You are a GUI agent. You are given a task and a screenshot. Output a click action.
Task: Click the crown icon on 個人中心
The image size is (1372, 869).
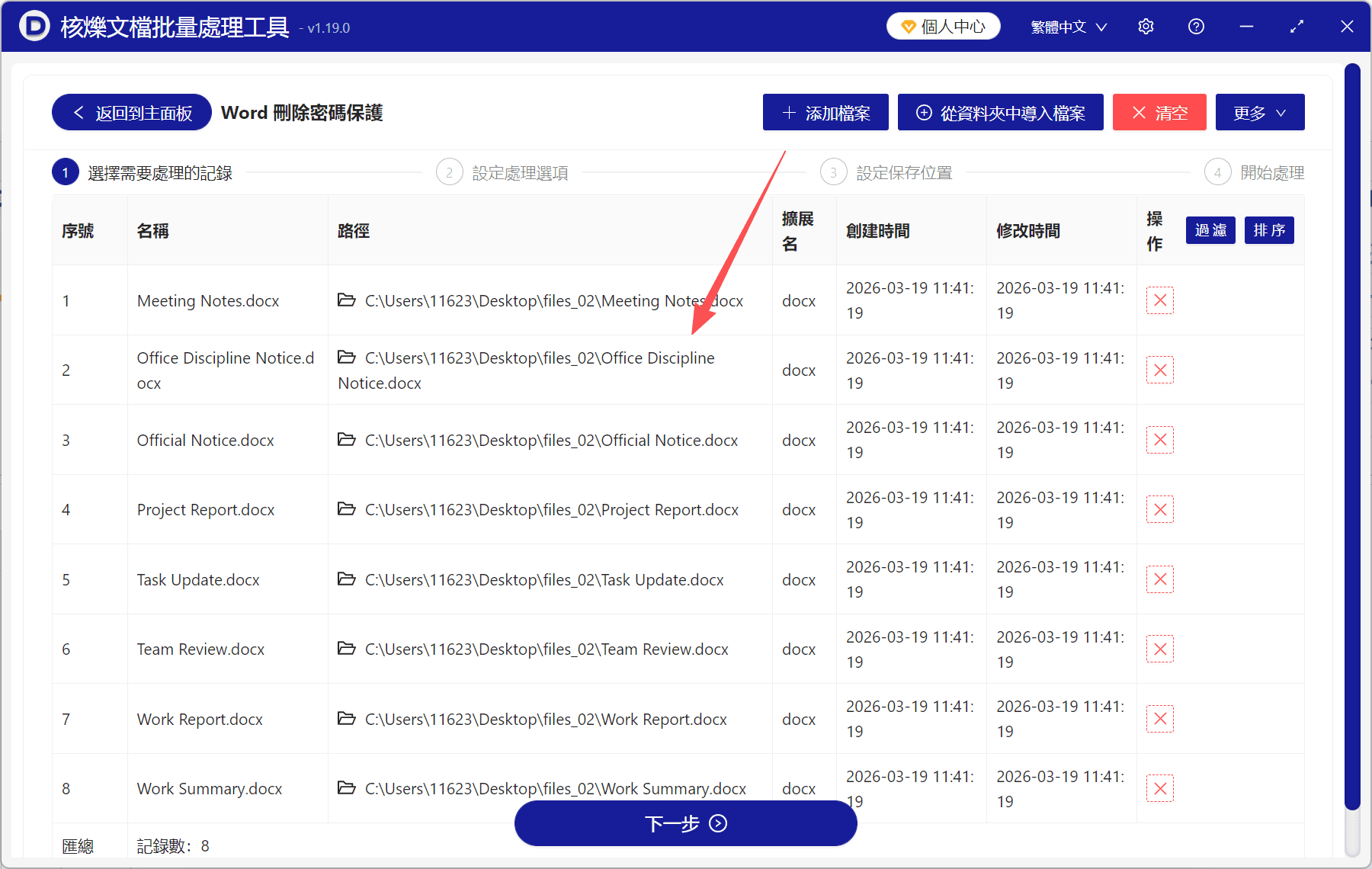(907, 25)
